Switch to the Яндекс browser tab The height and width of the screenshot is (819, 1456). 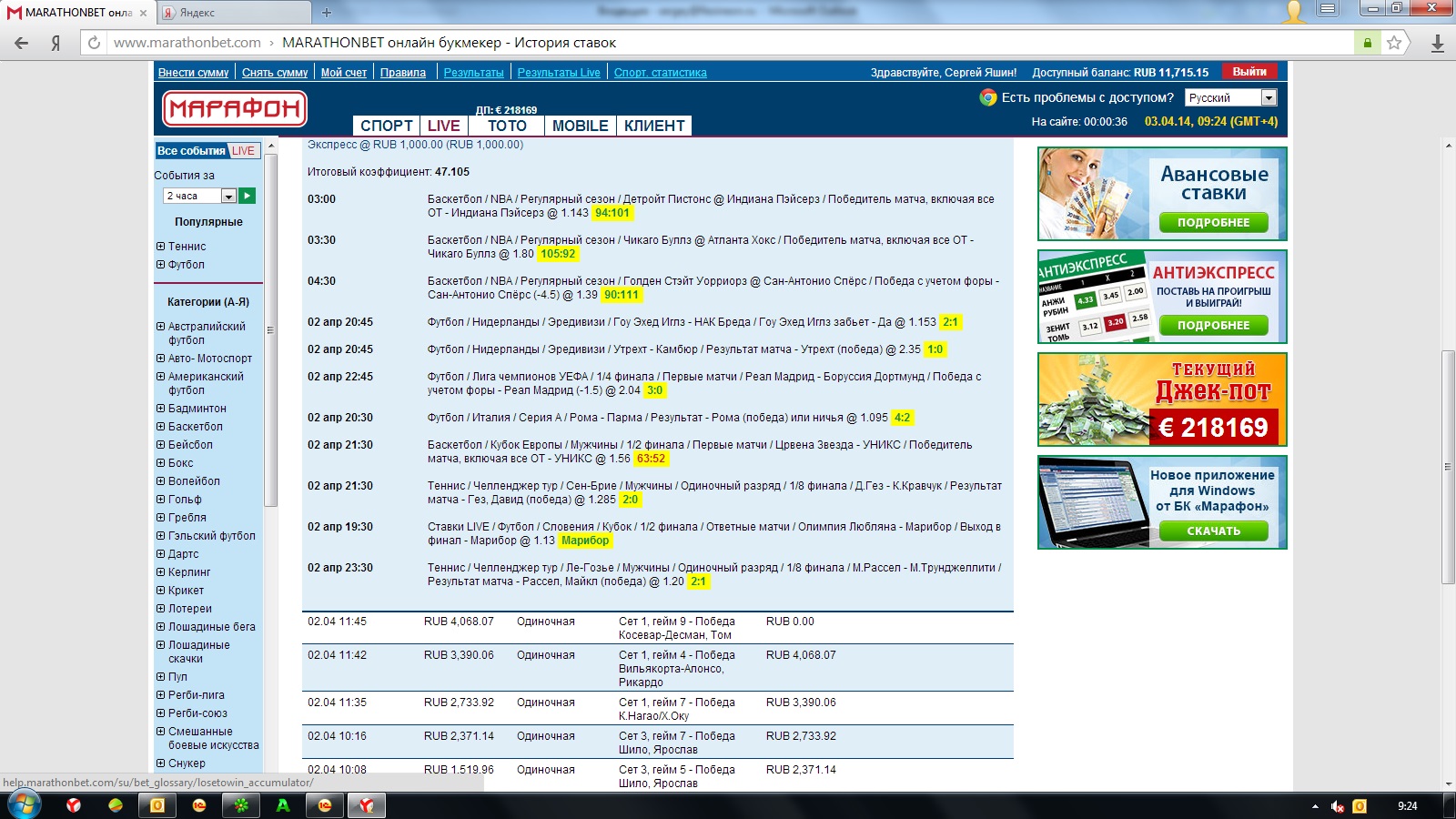(x=234, y=13)
